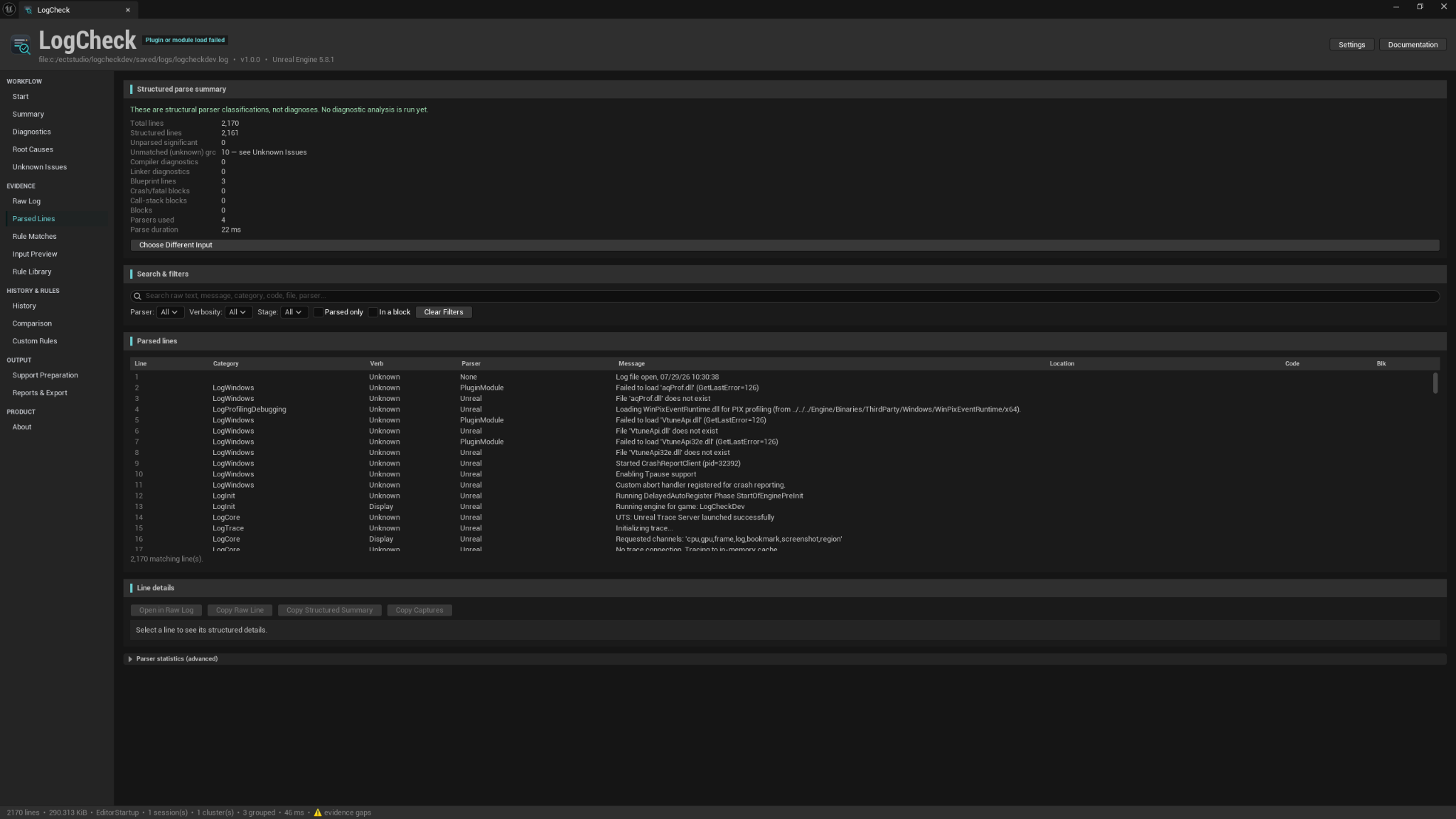Image resolution: width=1456 pixels, height=819 pixels.
Task: Select 'Initializing trace...' row
Action: pyautogui.click(x=781, y=528)
